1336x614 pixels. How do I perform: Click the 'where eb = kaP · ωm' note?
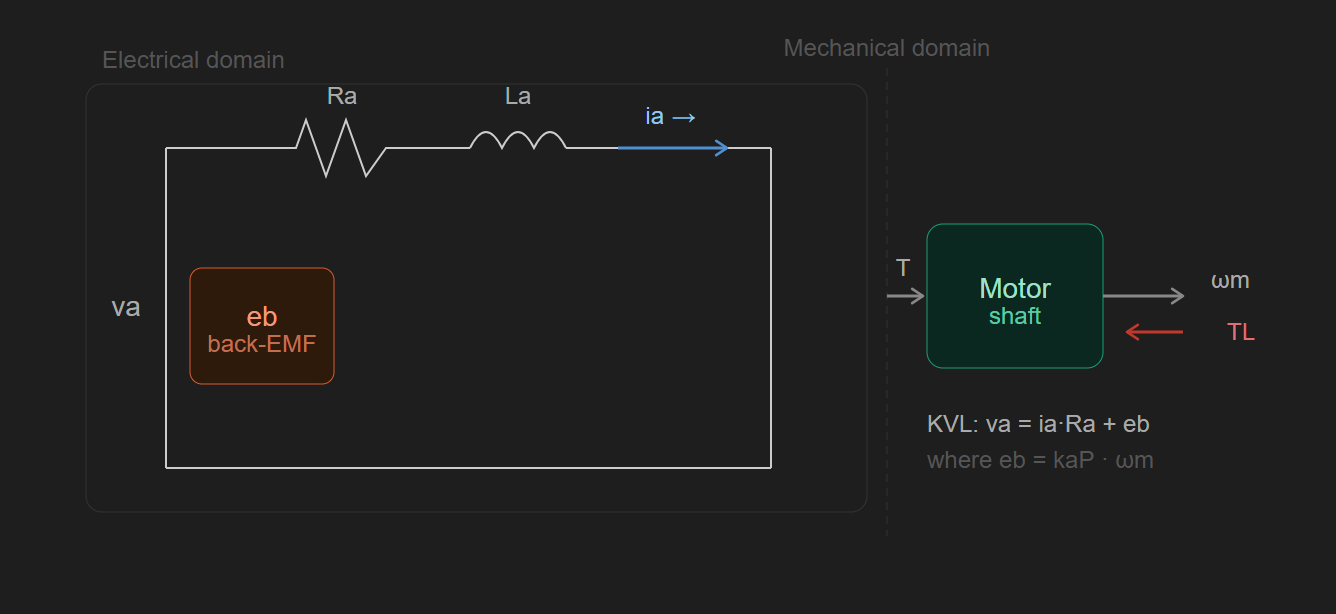[x=1040, y=461]
